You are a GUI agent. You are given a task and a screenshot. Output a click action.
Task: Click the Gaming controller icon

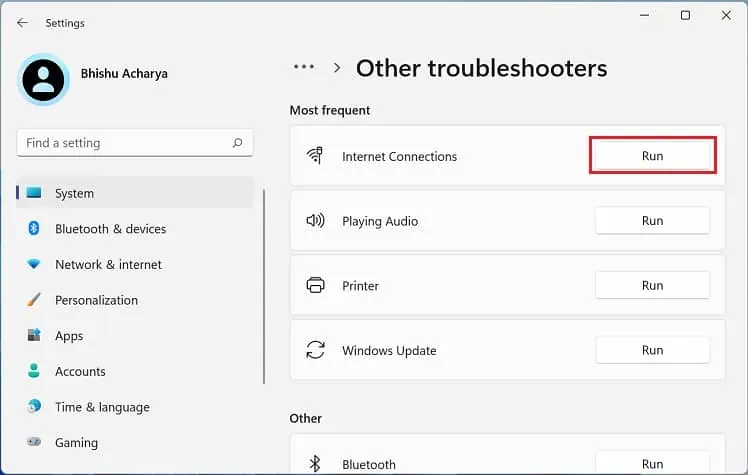(x=34, y=442)
